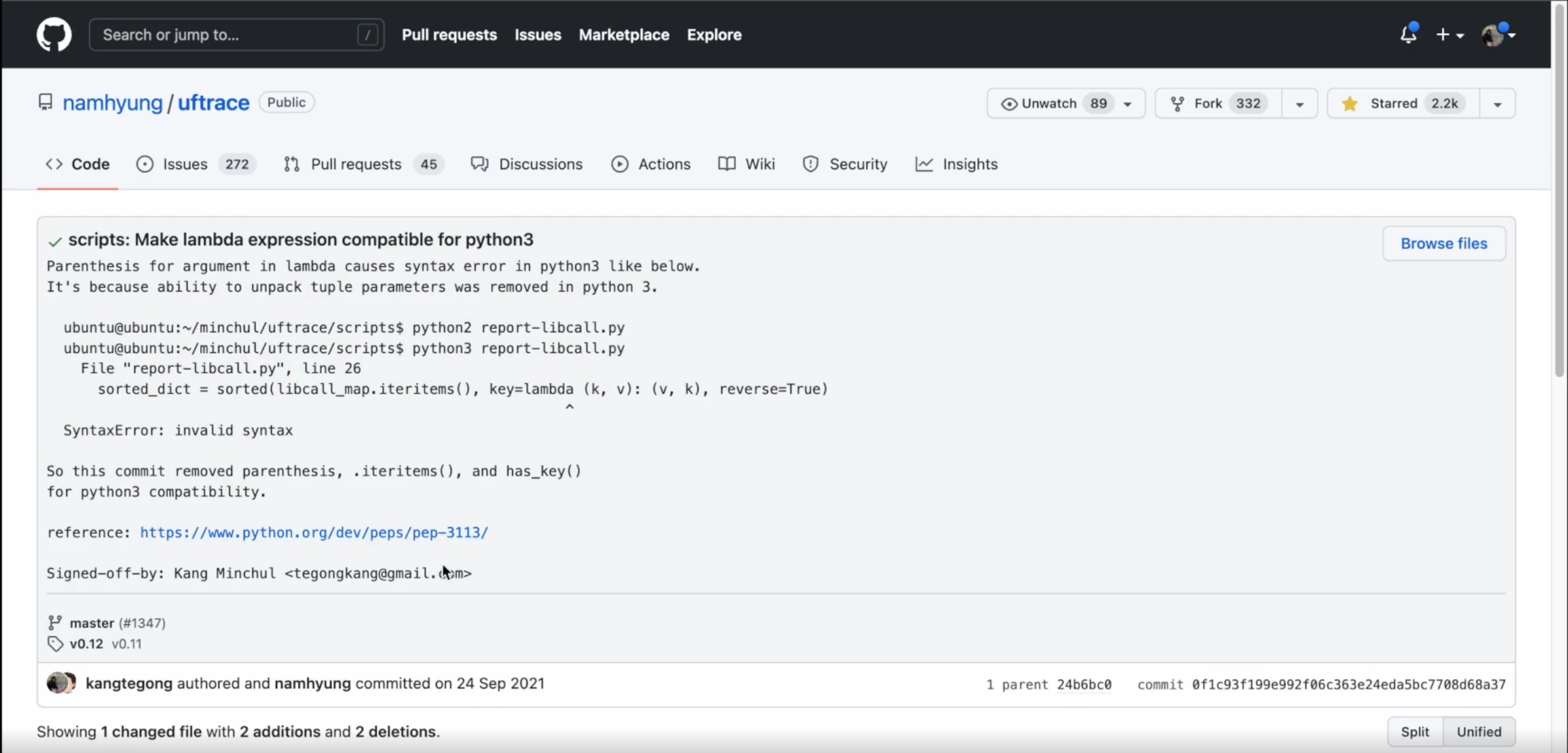The height and width of the screenshot is (753, 1568).
Task: Click the green commit status checkmark
Action: pos(55,241)
